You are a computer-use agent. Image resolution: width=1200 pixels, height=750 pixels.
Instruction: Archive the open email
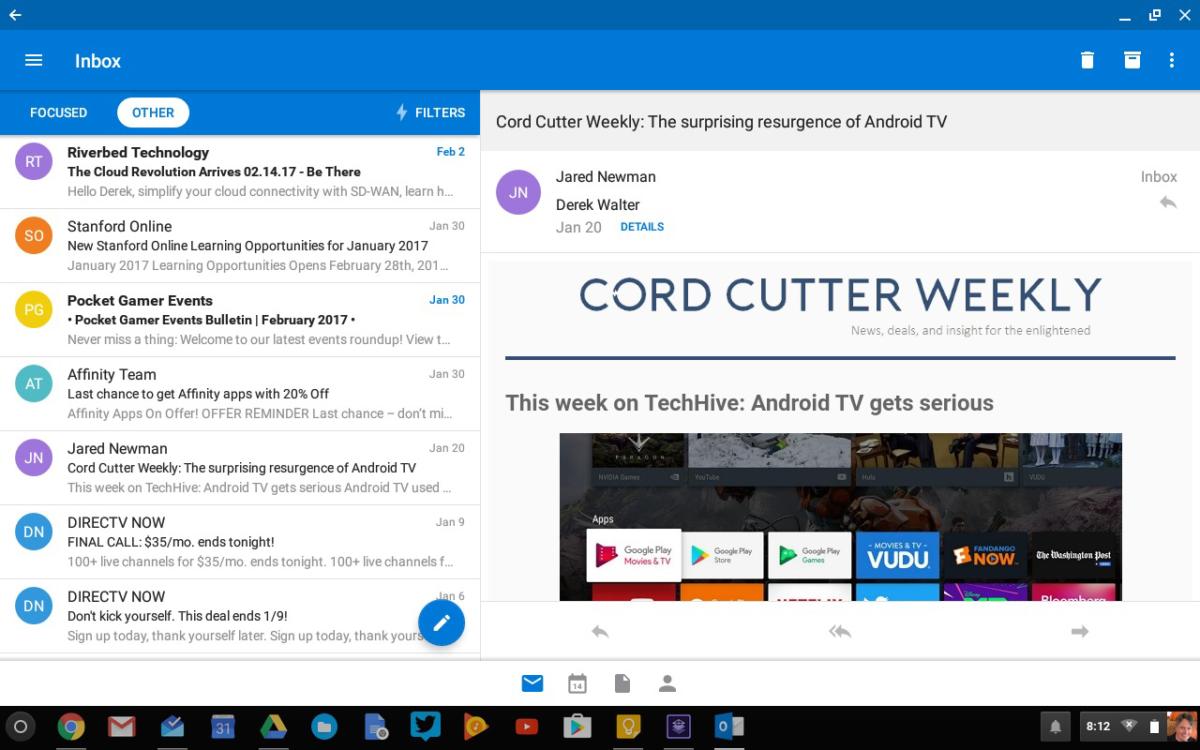click(x=1132, y=60)
